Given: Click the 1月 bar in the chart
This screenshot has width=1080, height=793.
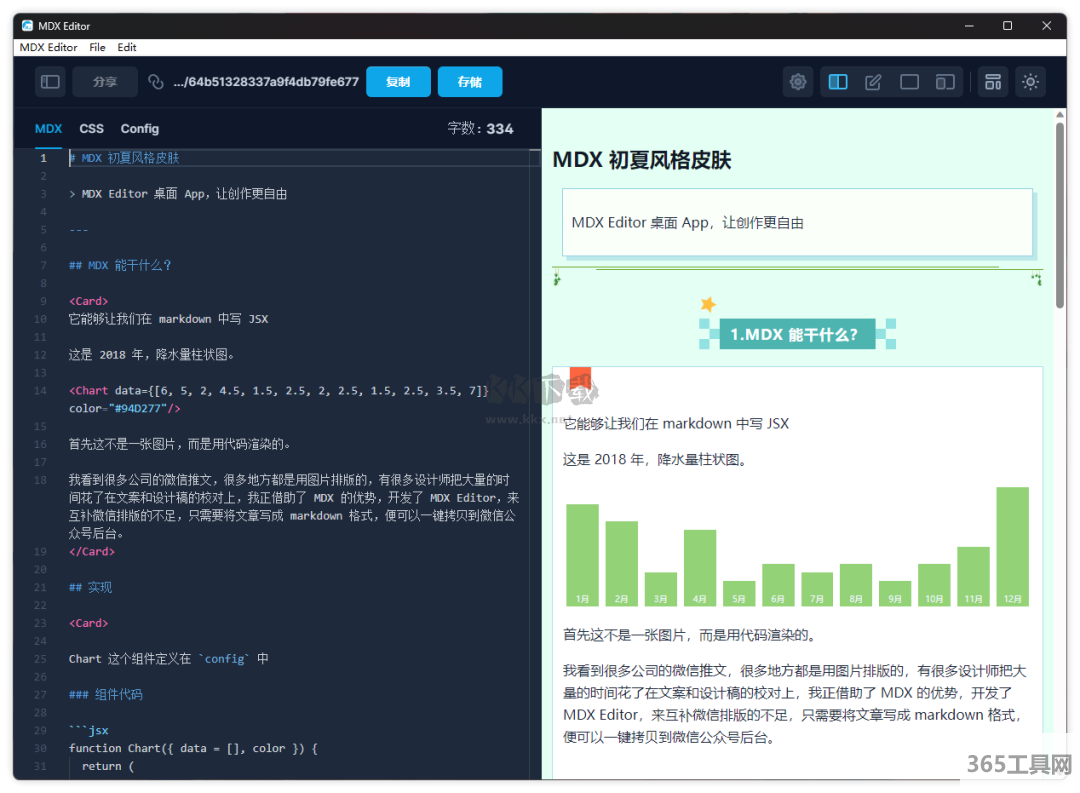Looking at the screenshot, I should point(582,555).
